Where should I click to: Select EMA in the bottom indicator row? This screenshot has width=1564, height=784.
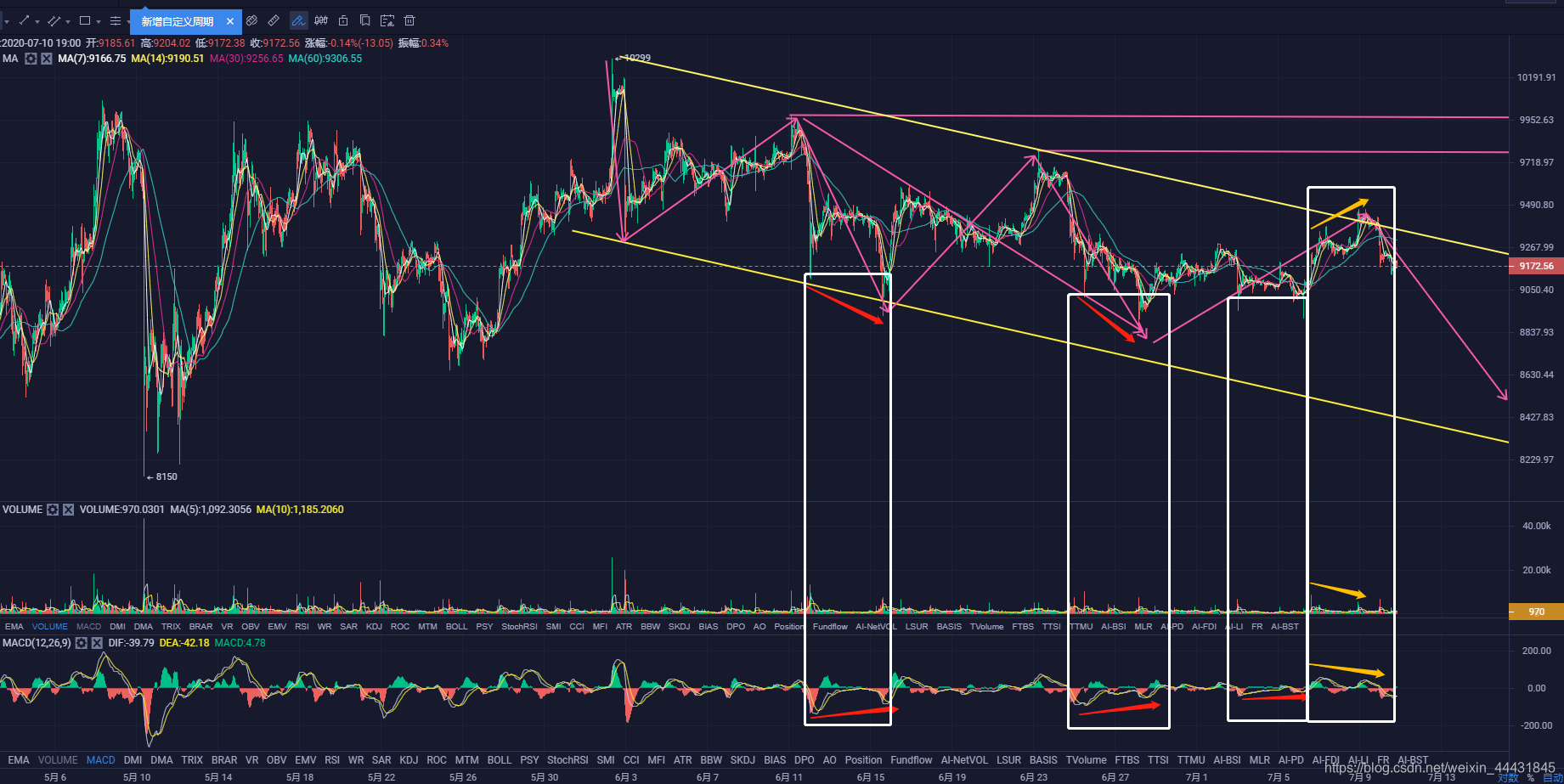tap(19, 760)
